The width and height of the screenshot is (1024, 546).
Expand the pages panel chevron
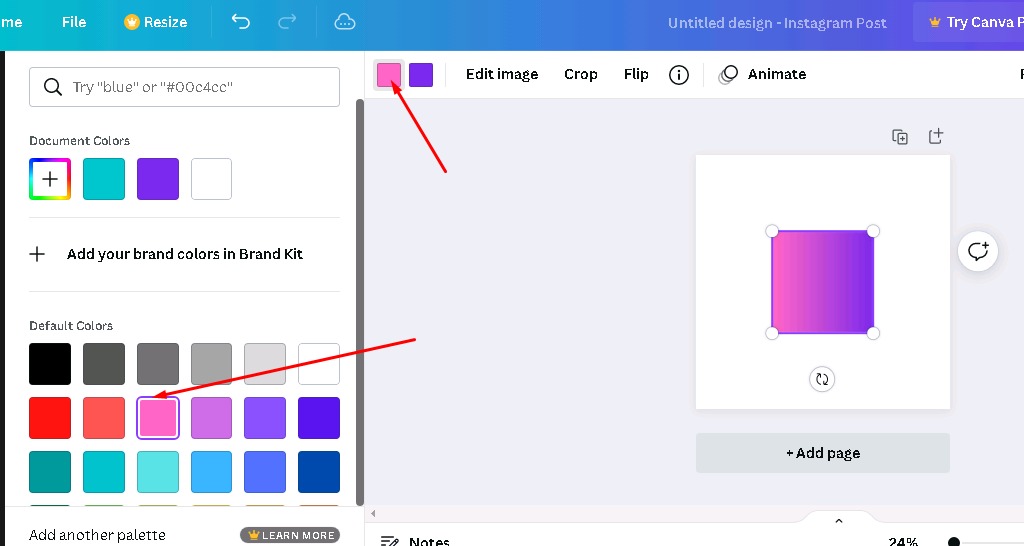(839, 521)
